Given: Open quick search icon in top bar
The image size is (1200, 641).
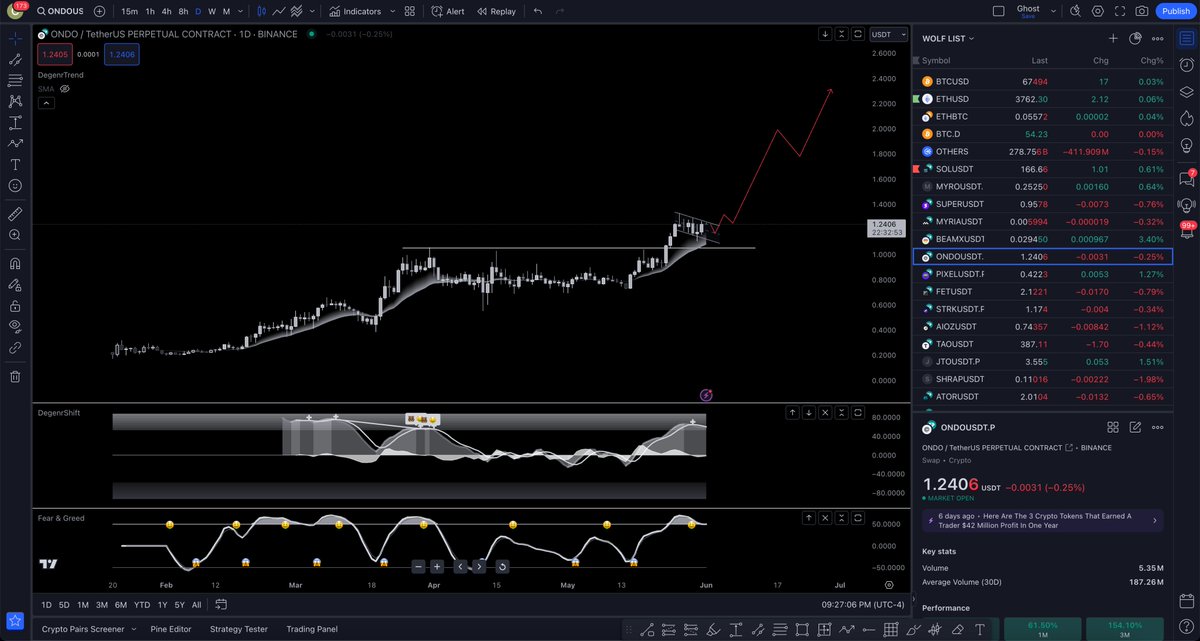Looking at the screenshot, I should 1074,11.
